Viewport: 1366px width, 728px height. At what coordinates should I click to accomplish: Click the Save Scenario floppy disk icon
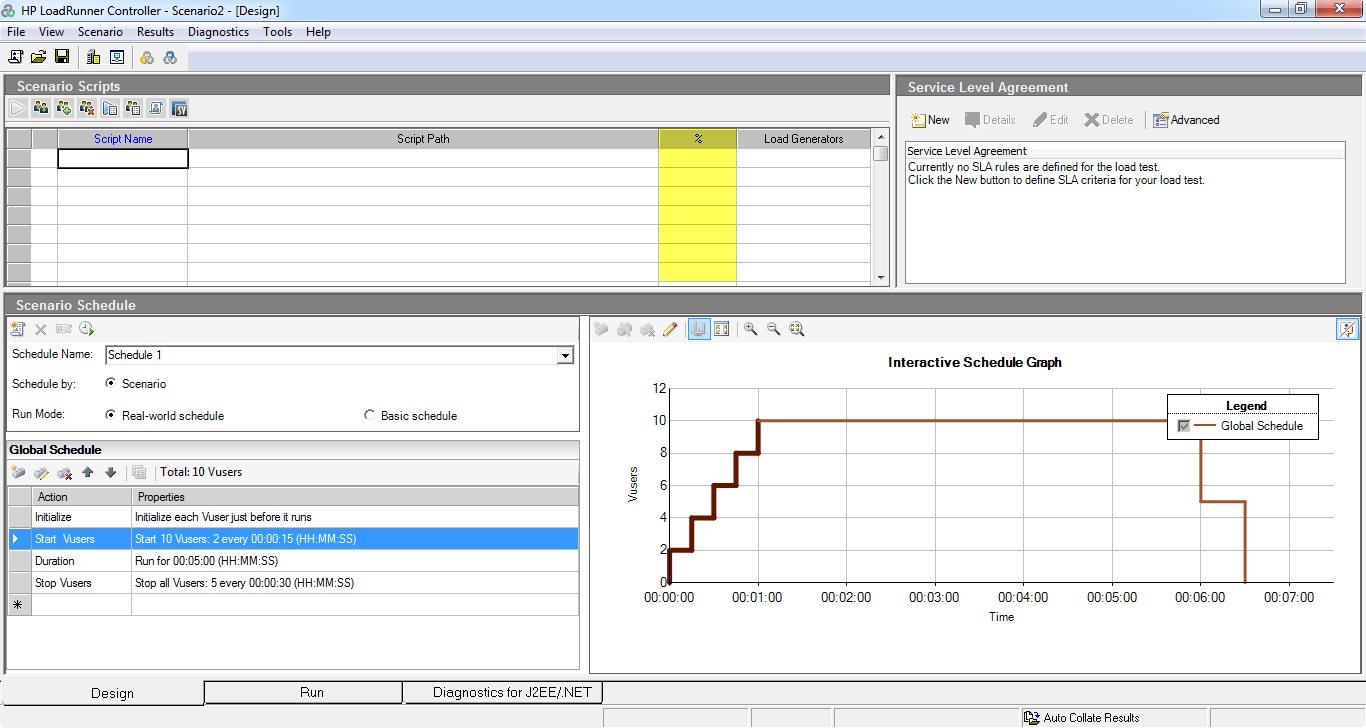(x=62, y=57)
